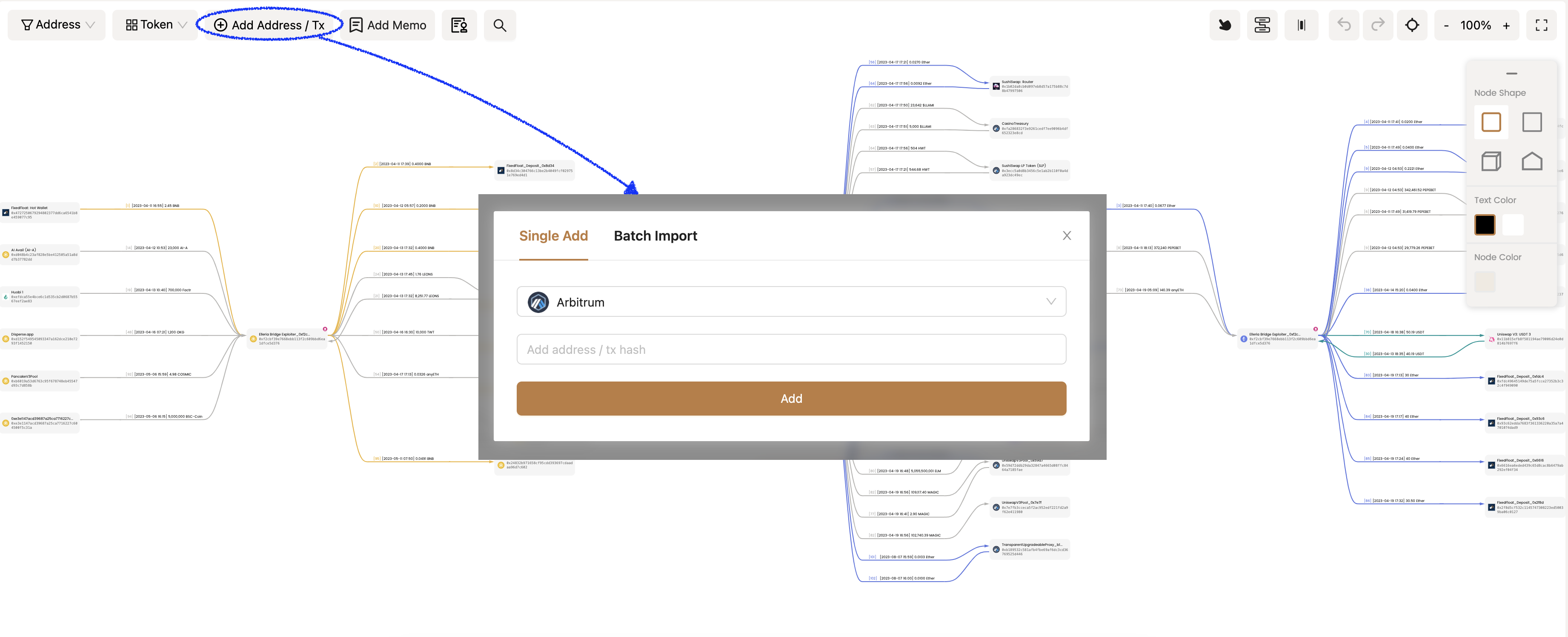This screenshot has height=637, width=1568.
Task: Expand the Token dropdown
Action: pos(155,25)
